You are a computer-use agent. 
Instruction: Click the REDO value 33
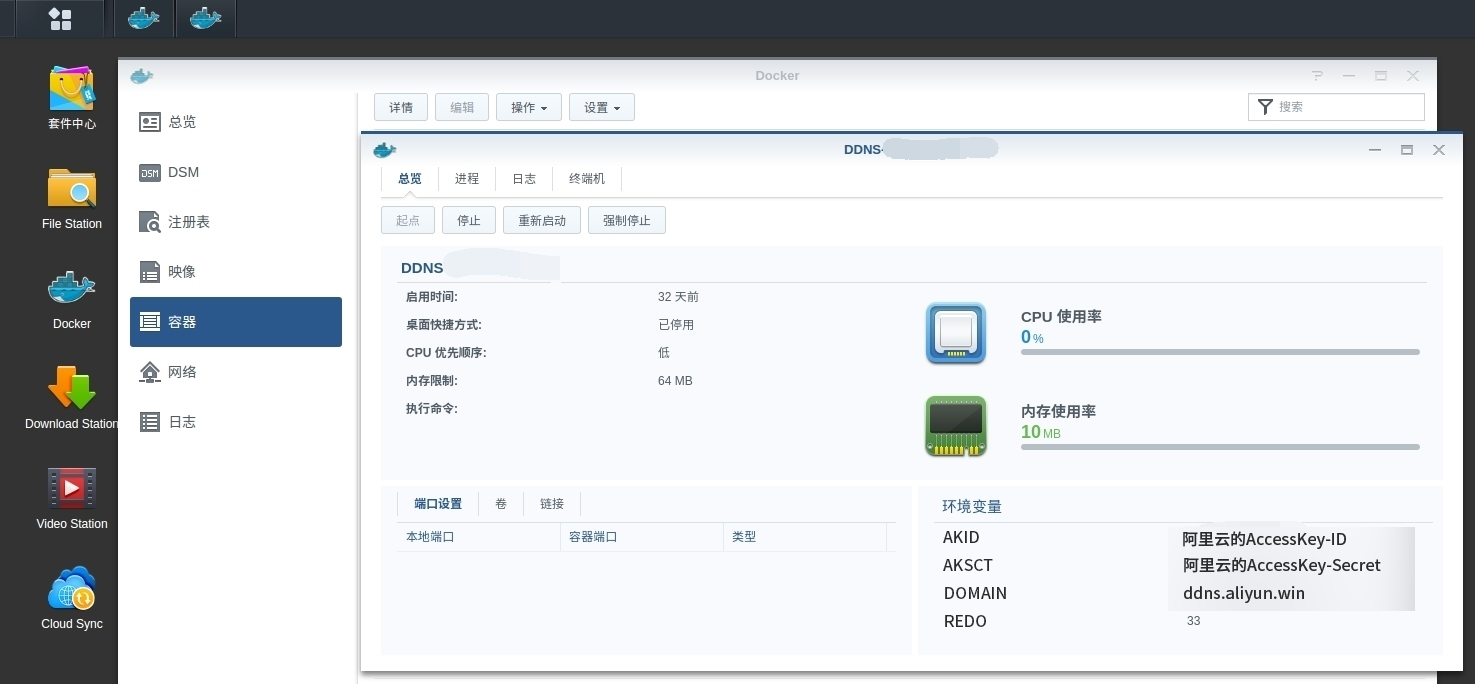click(x=1193, y=621)
